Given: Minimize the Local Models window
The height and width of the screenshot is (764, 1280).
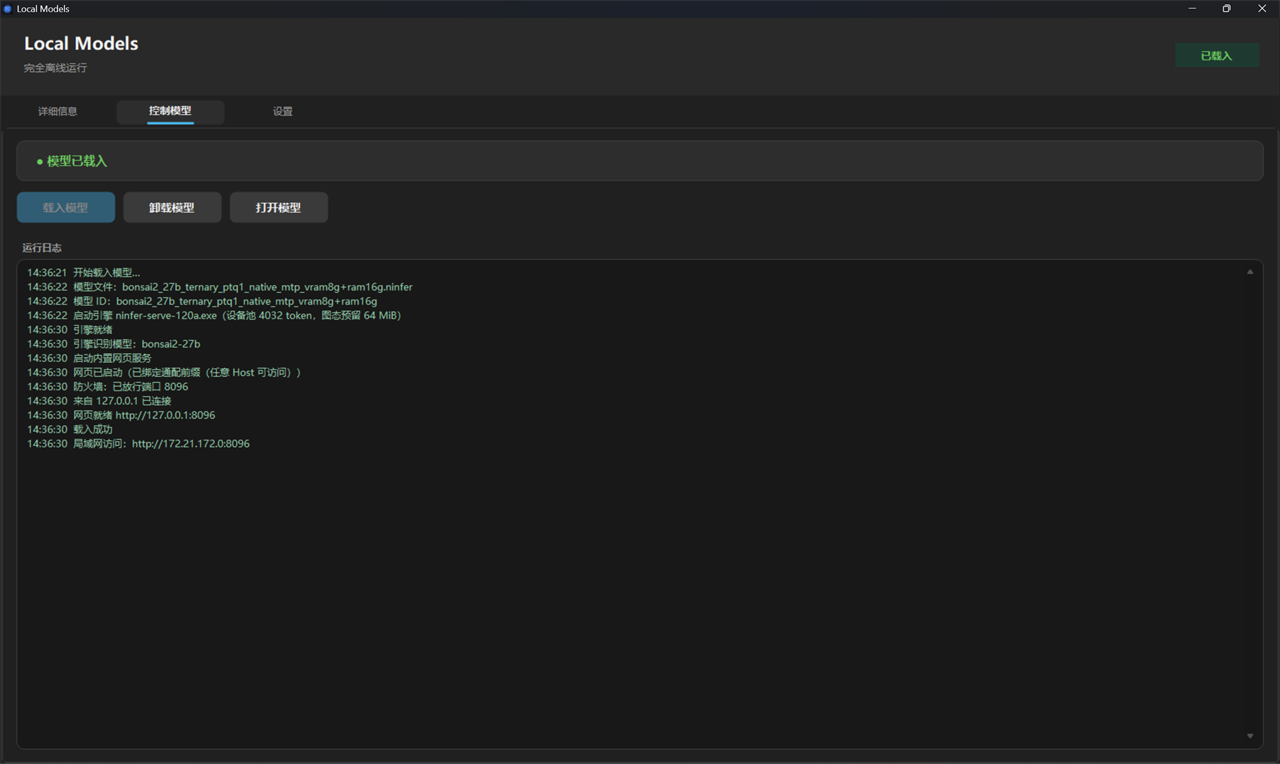Looking at the screenshot, I should point(1192,9).
